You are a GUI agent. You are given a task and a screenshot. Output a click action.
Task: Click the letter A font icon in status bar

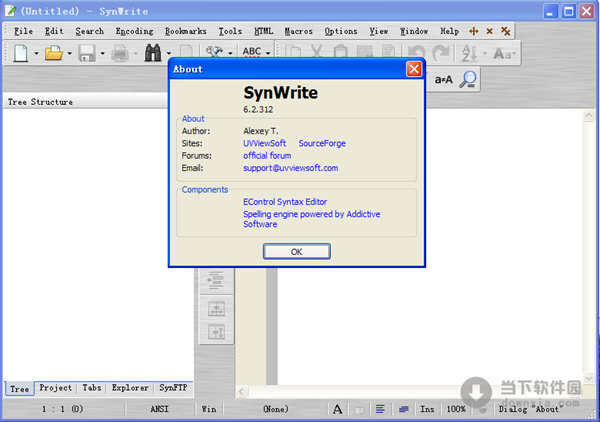coord(338,409)
